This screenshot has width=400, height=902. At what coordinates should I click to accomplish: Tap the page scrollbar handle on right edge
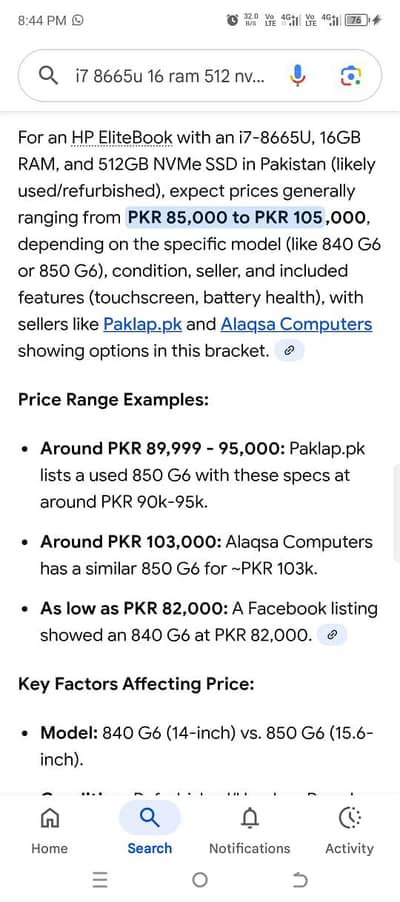click(397, 513)
